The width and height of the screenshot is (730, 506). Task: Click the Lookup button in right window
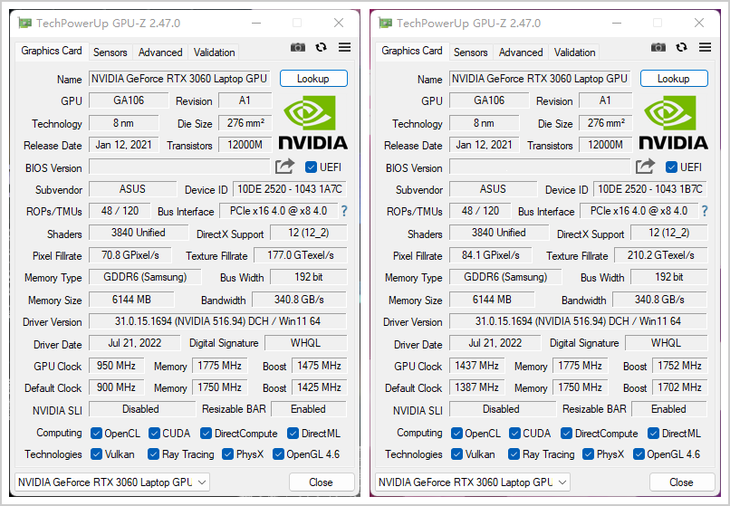(x=674, y=79)
